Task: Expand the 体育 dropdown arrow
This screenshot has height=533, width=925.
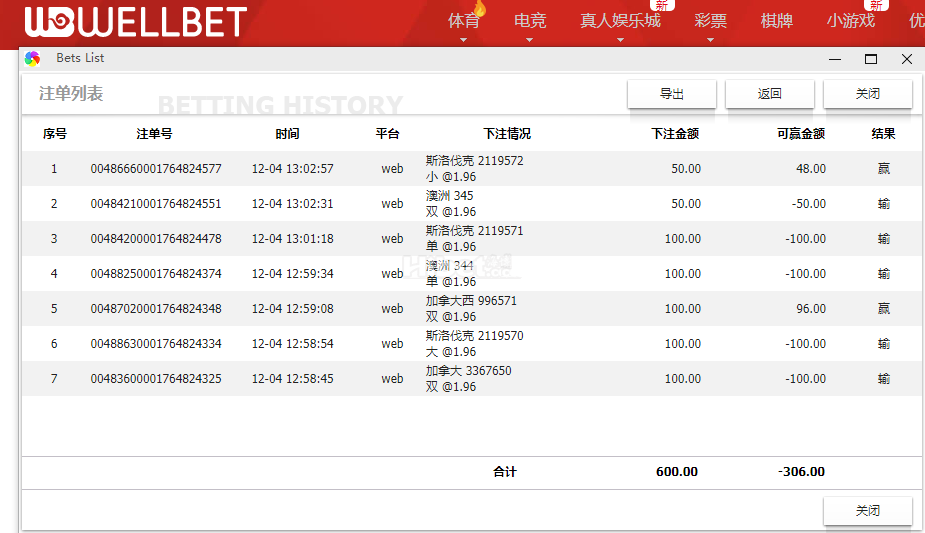Action: (463, 41)
